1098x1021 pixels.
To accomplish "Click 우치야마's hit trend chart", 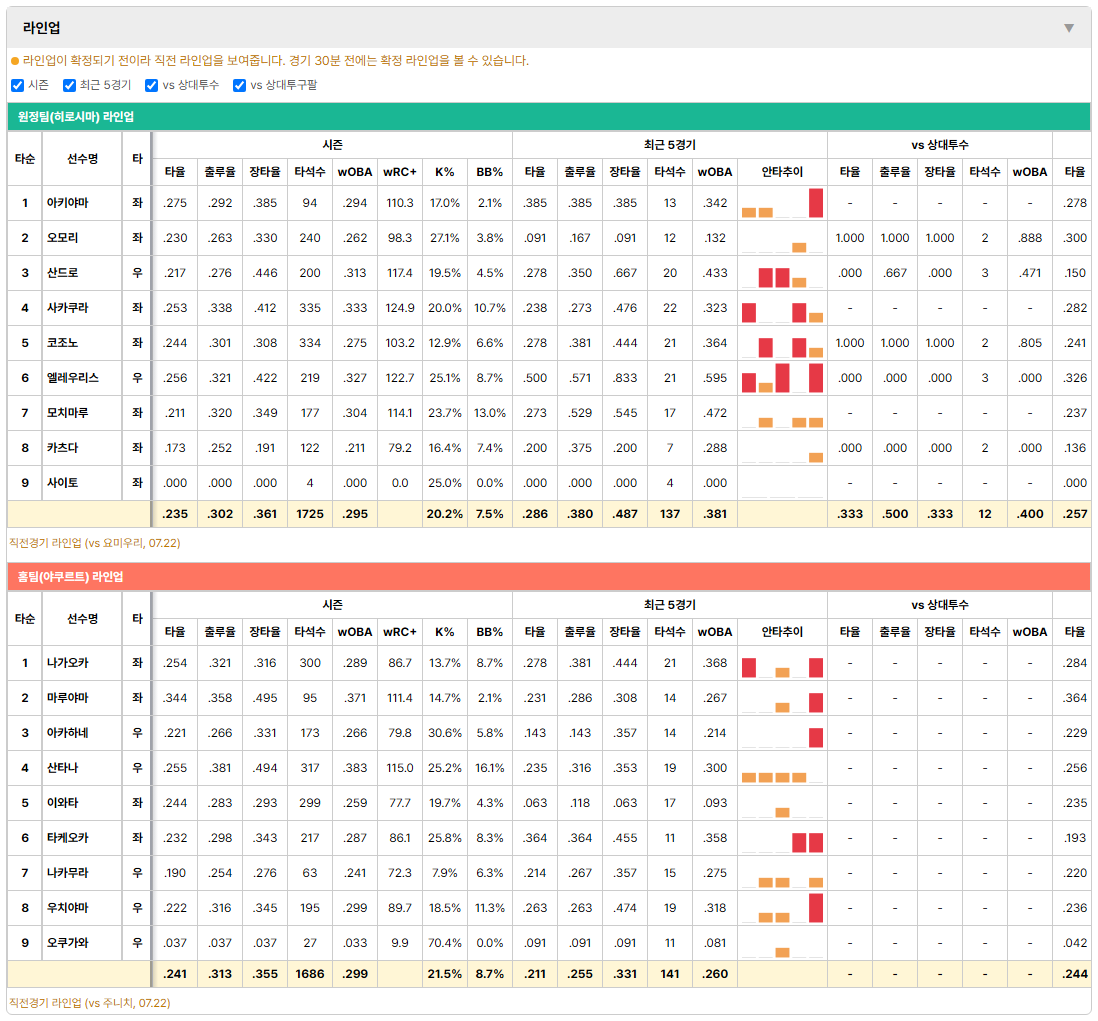I will (782, 908).
